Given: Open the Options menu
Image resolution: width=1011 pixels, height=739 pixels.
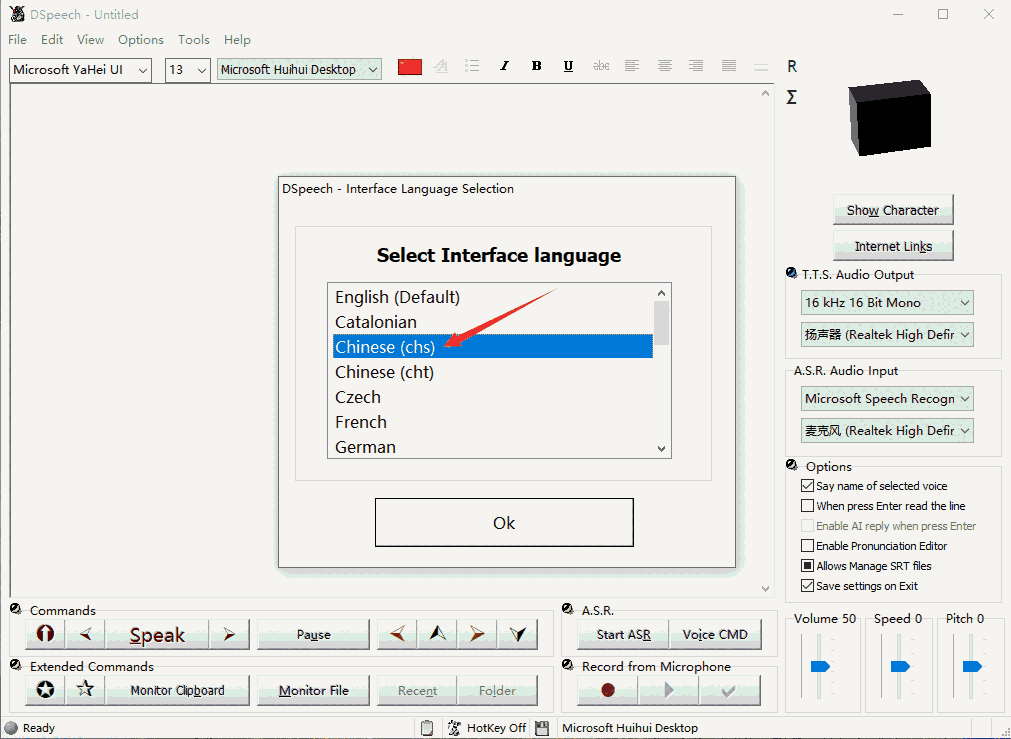Looking at the screenshot, I should pos(141,40).
